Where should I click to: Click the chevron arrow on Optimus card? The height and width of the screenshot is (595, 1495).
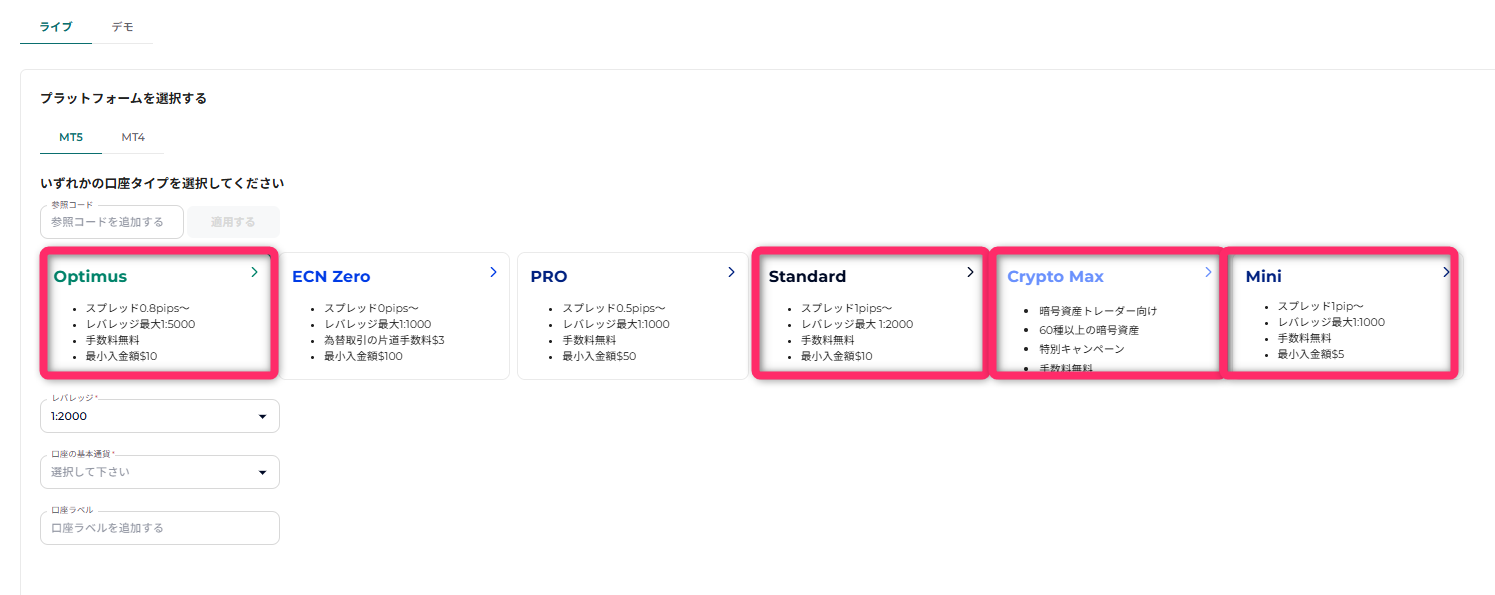point(254,271)
